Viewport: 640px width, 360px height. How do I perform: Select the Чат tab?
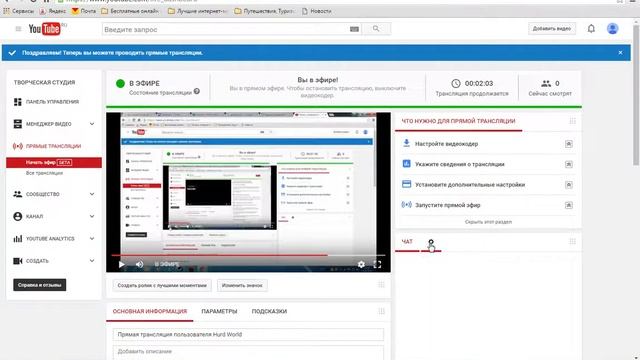(x=407, y=242)
